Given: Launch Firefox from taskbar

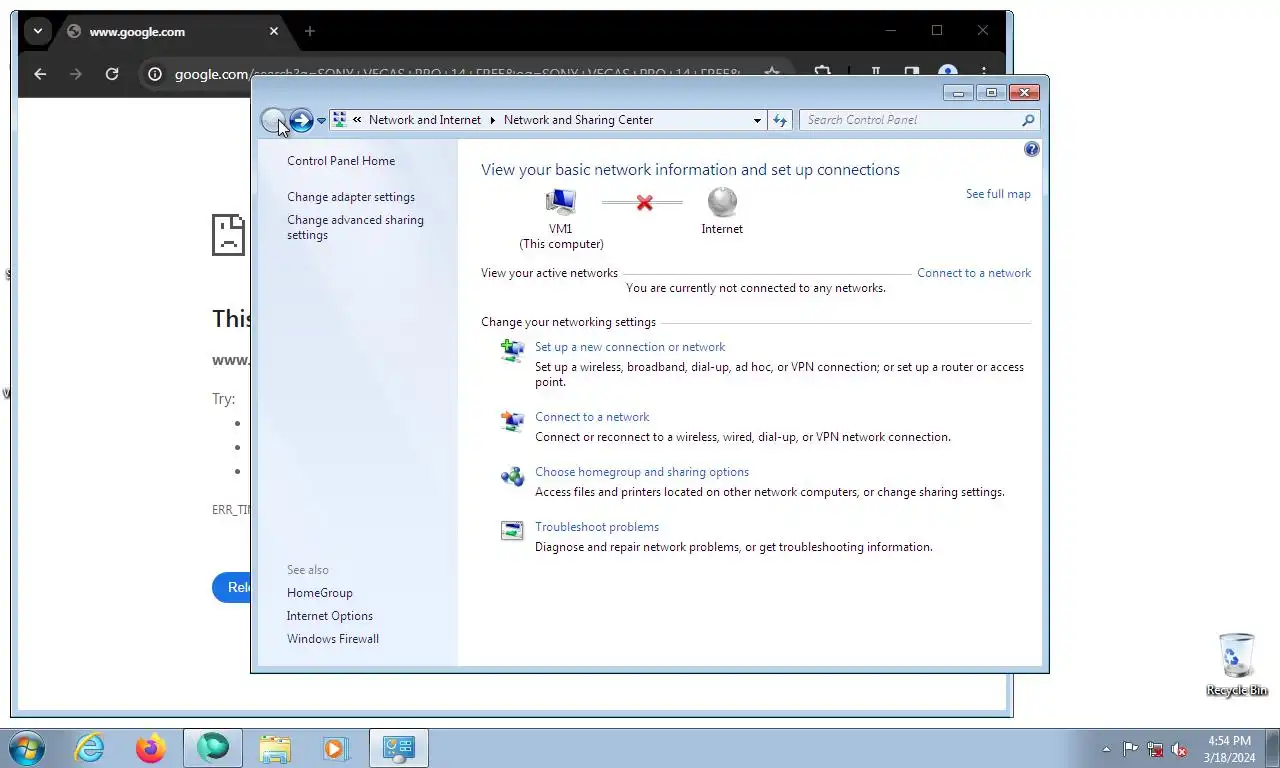Looking at the screenshot, I should 151,748.
